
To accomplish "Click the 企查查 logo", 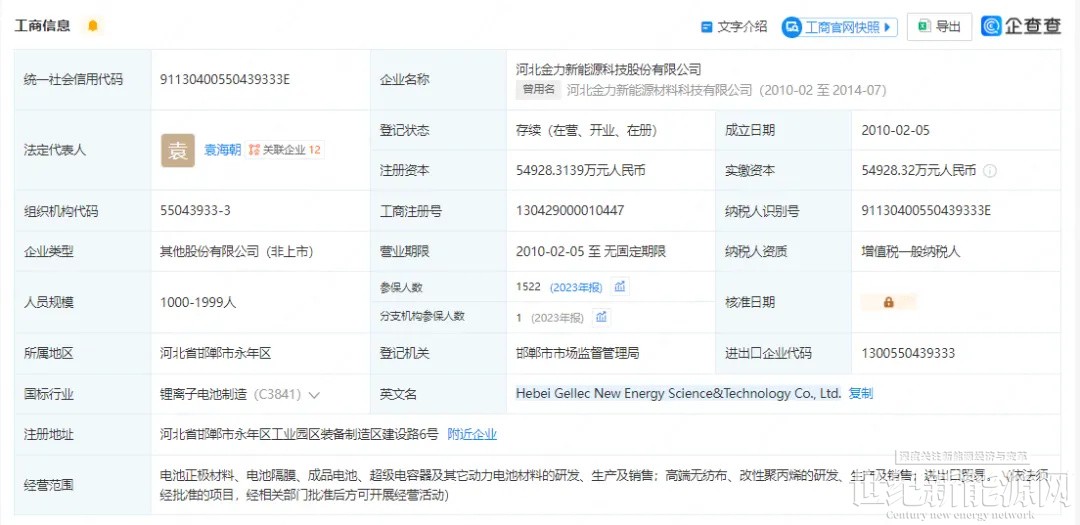I will (1021, 27).
